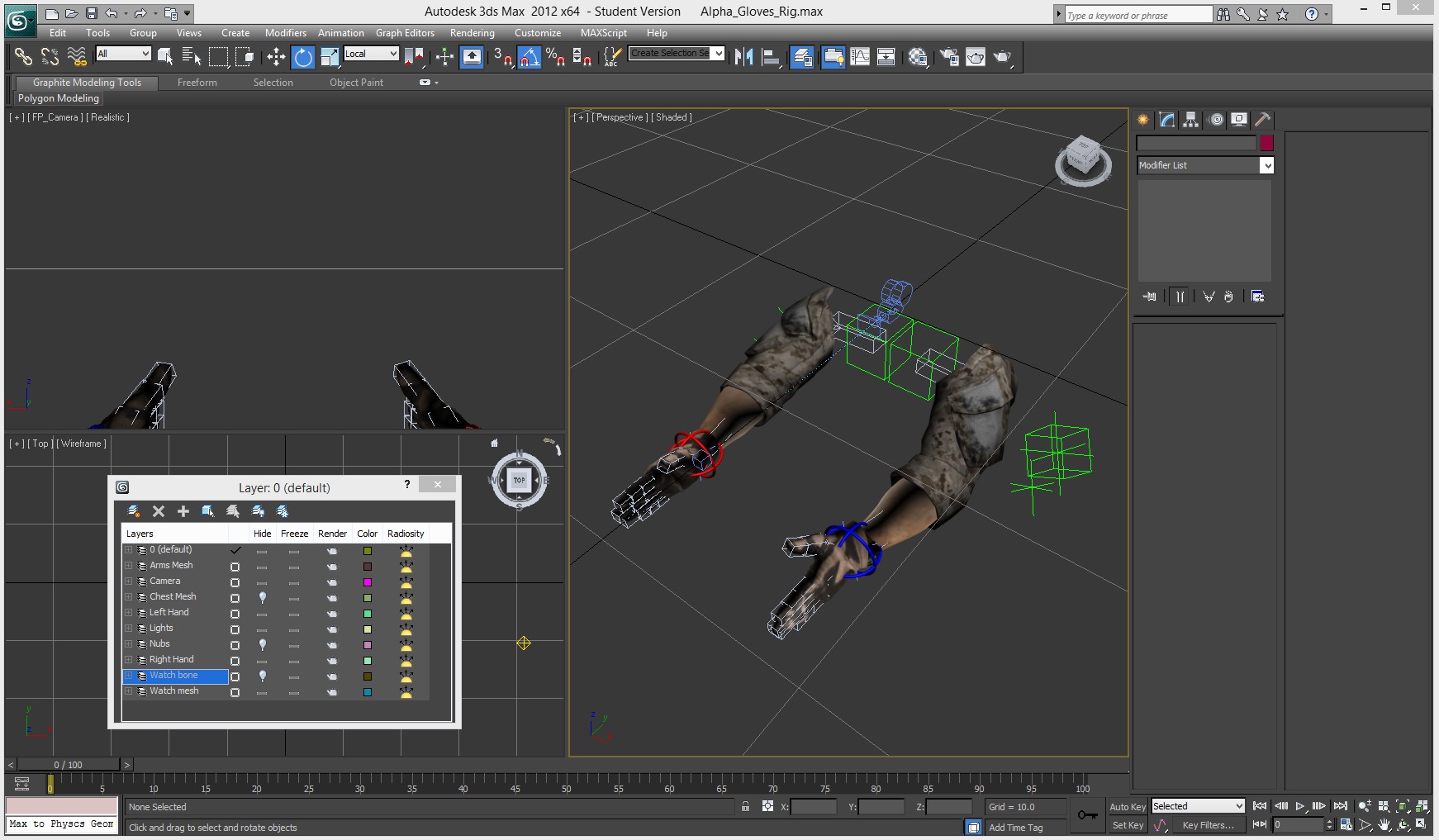Activate the Select and Rotate tool

[x=304, y=57]
